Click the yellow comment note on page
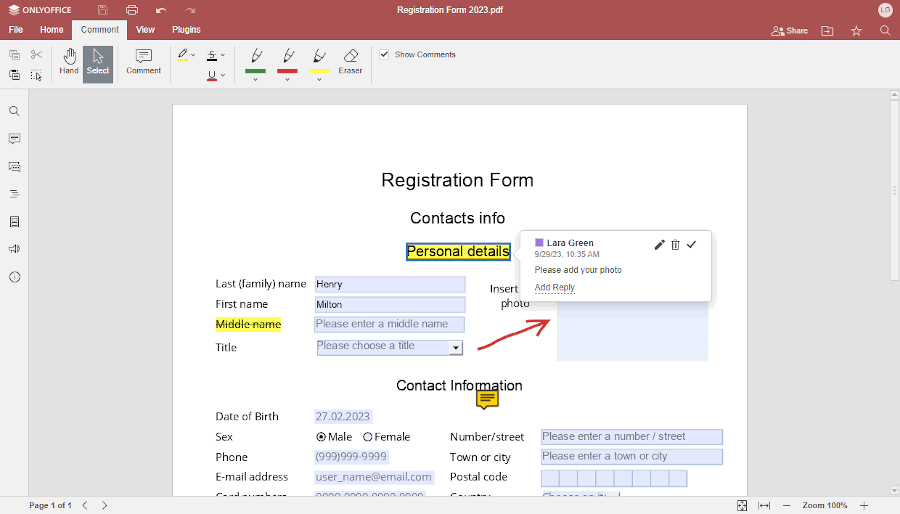This screenshot has width=900, height=514. click(x=487, y=399)
